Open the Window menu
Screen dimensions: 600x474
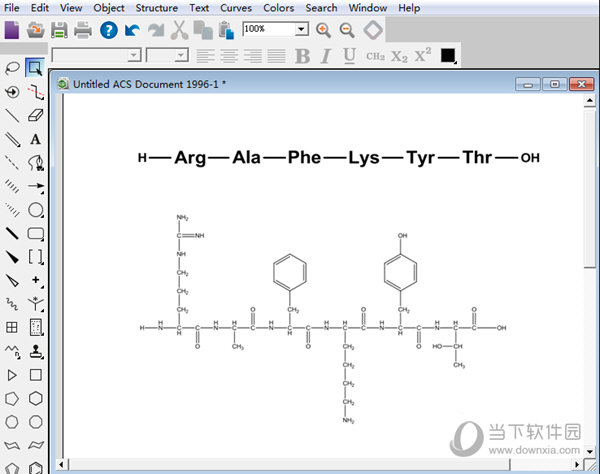[x=367, y=8]
